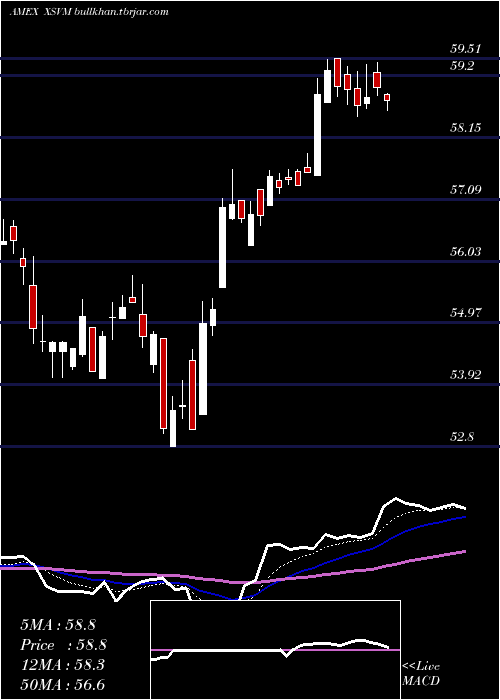500x700 pixels.
Task: Click the AMEX XSVM chart title
Action: [x=89, y=12]
